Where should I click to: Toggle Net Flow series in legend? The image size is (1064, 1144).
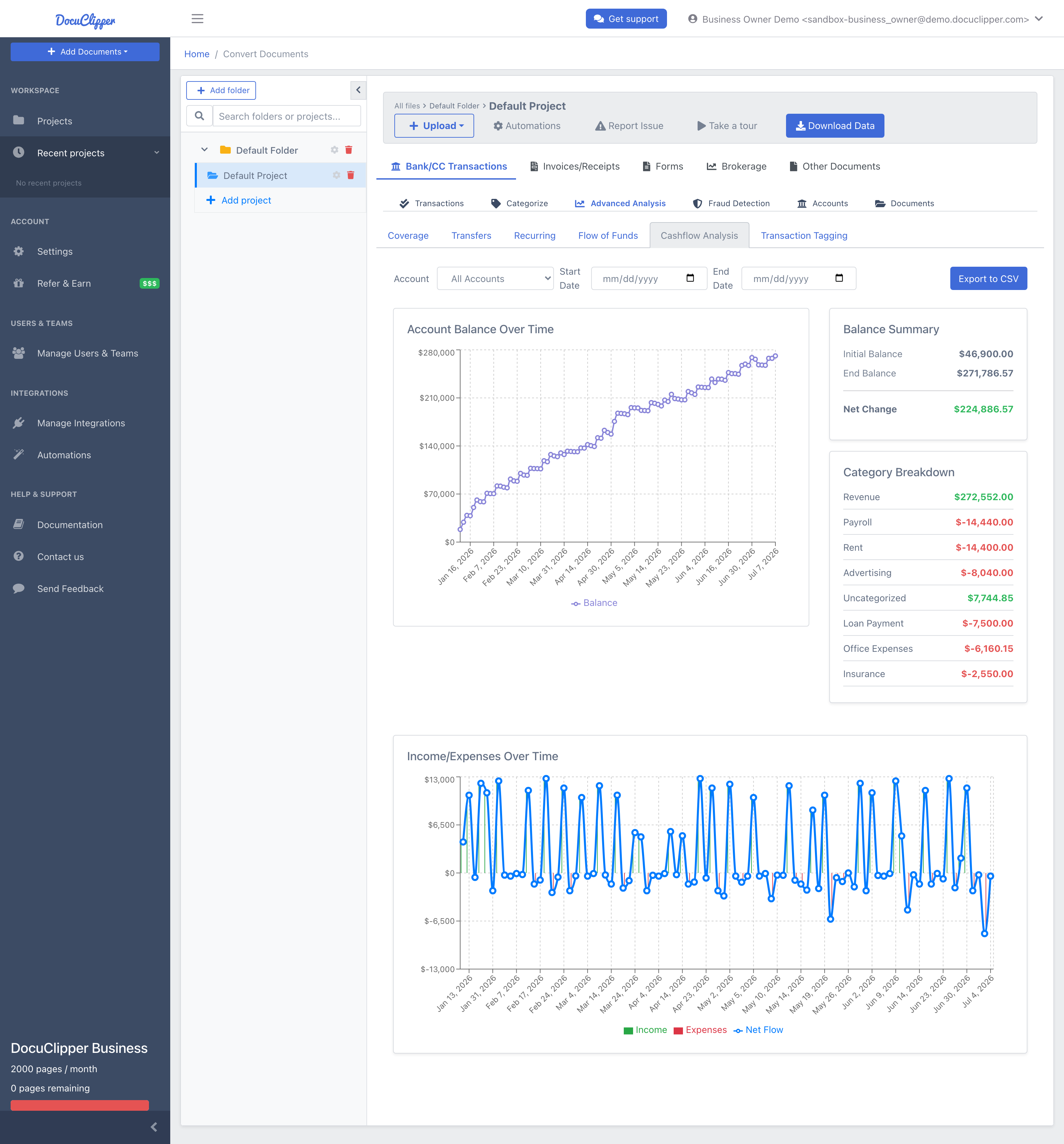tap(758, 1030)
